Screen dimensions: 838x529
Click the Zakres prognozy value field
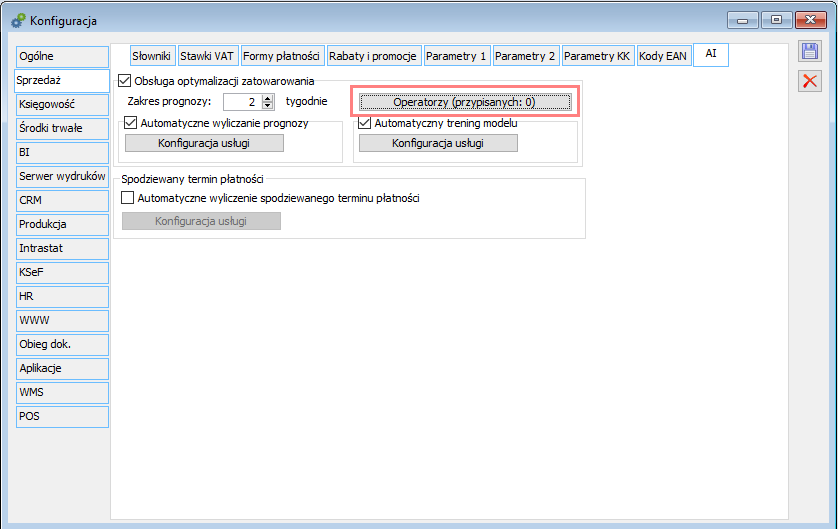click(x=243, y=102)
